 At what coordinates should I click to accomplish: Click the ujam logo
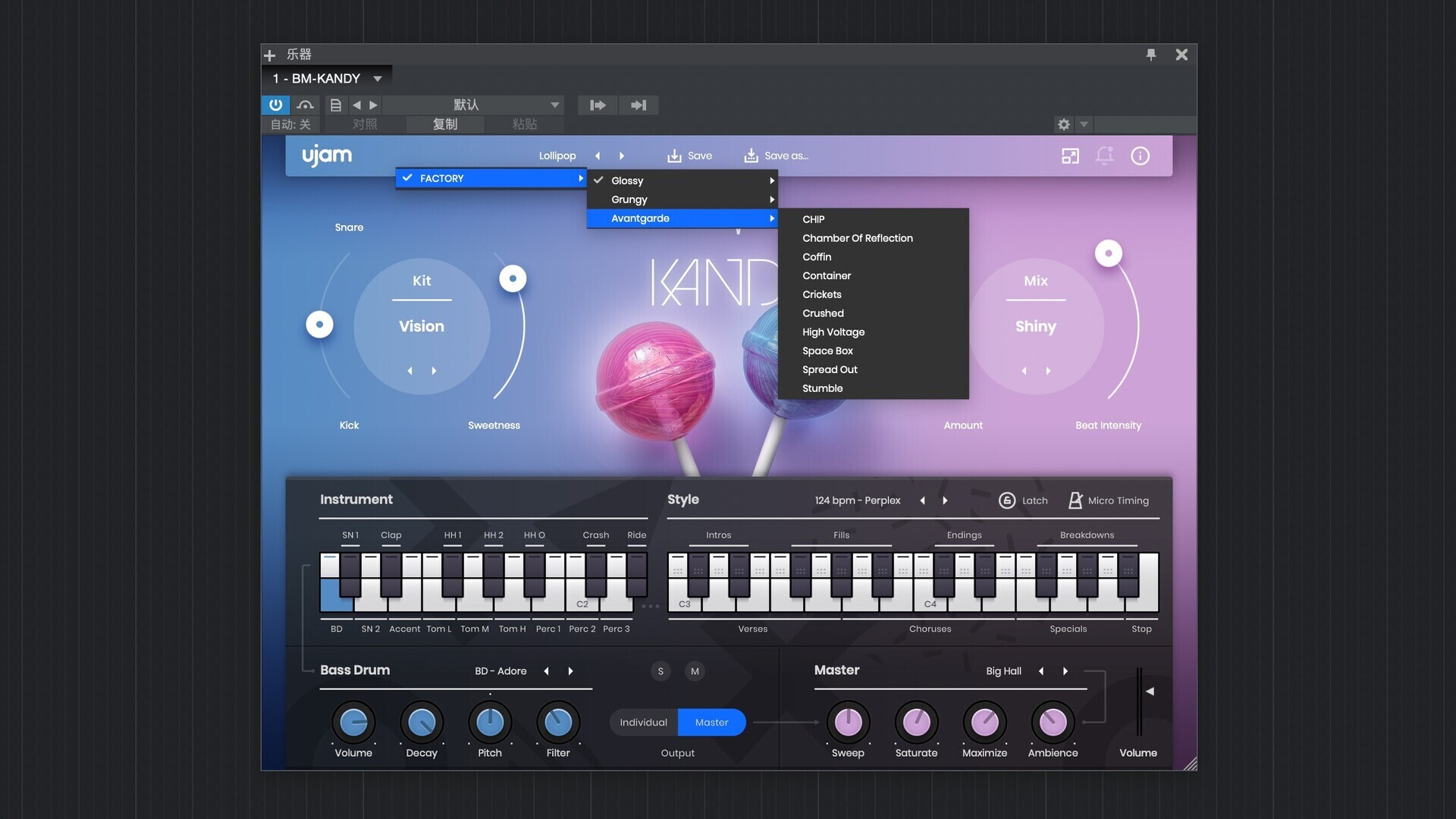(x=327, y=155)
